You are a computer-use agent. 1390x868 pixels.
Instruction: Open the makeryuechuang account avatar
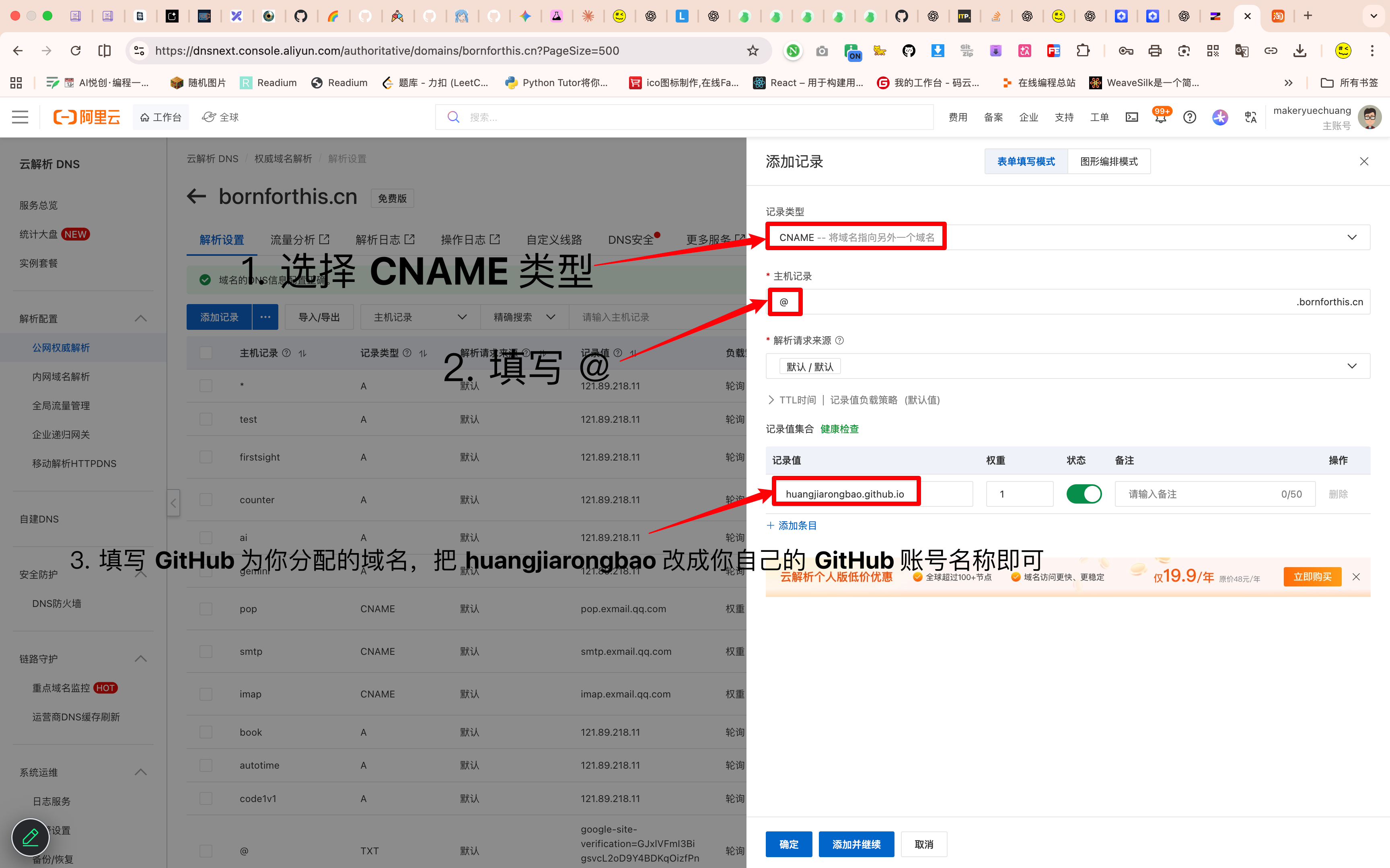[1369, 117]
